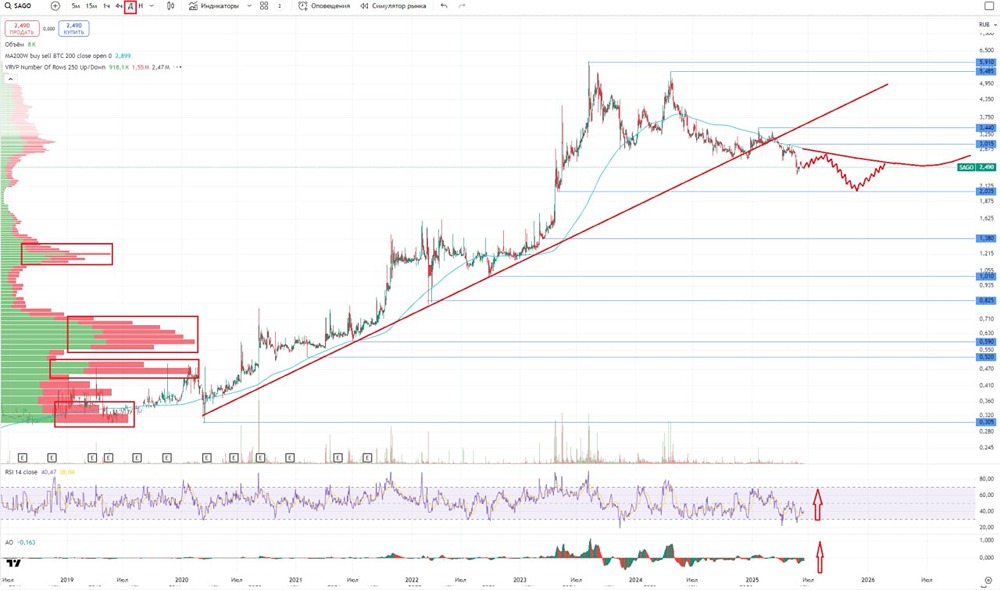Click the green SAGO 2,490 price label
This screenshot has width=1000, height=590.
tap(976, 167)
